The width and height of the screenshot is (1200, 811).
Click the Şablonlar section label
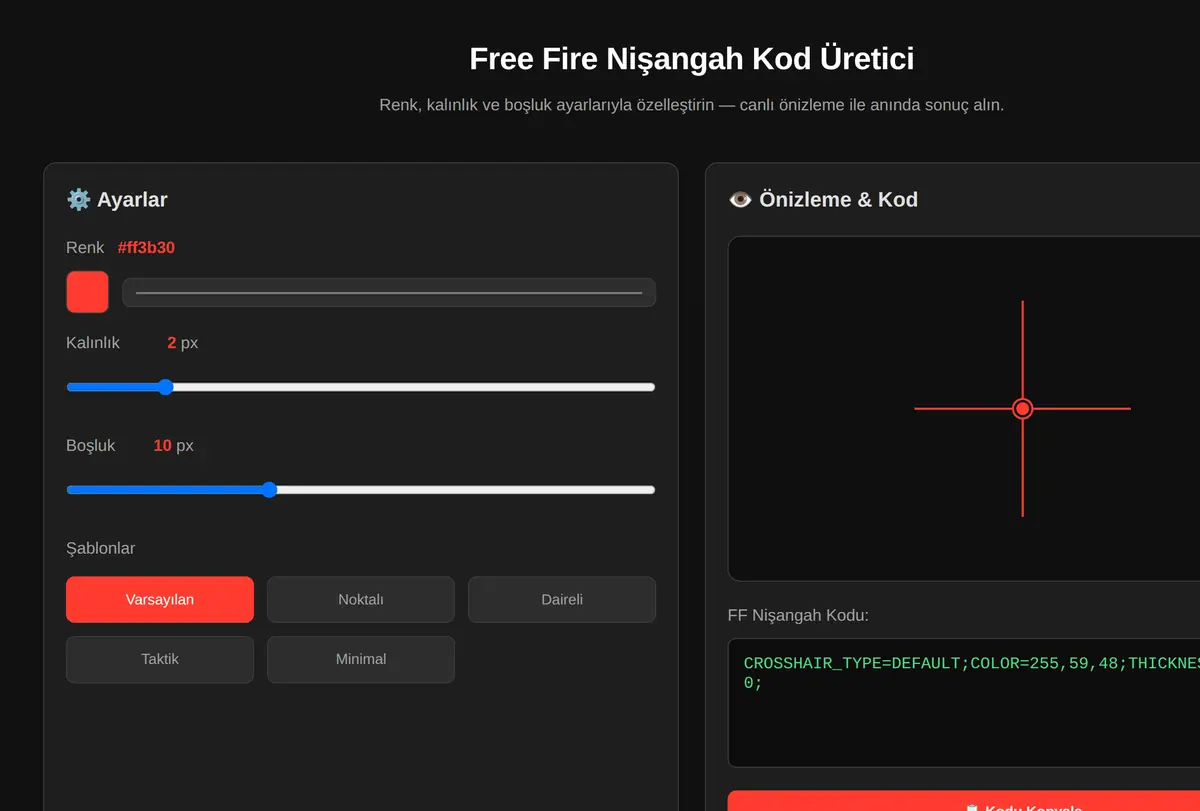[101, 548]
